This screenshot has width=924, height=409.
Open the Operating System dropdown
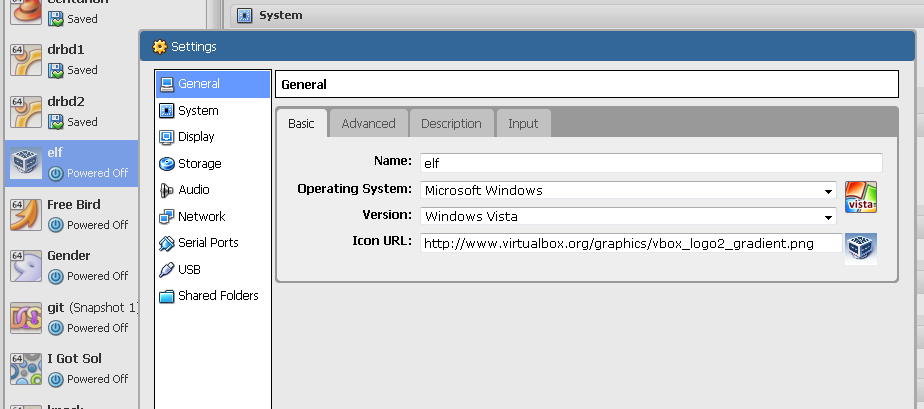coord(628,190)
